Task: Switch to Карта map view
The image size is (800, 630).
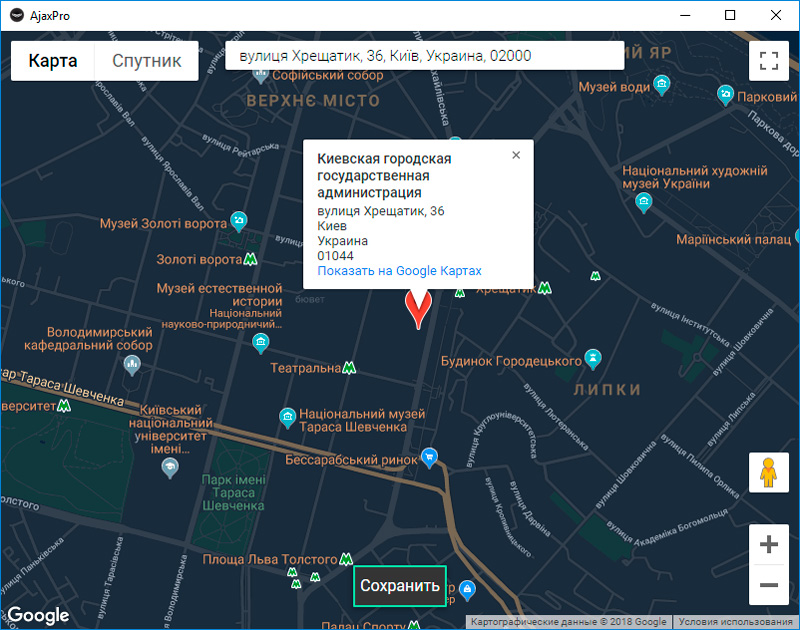Action: [53, 60]
